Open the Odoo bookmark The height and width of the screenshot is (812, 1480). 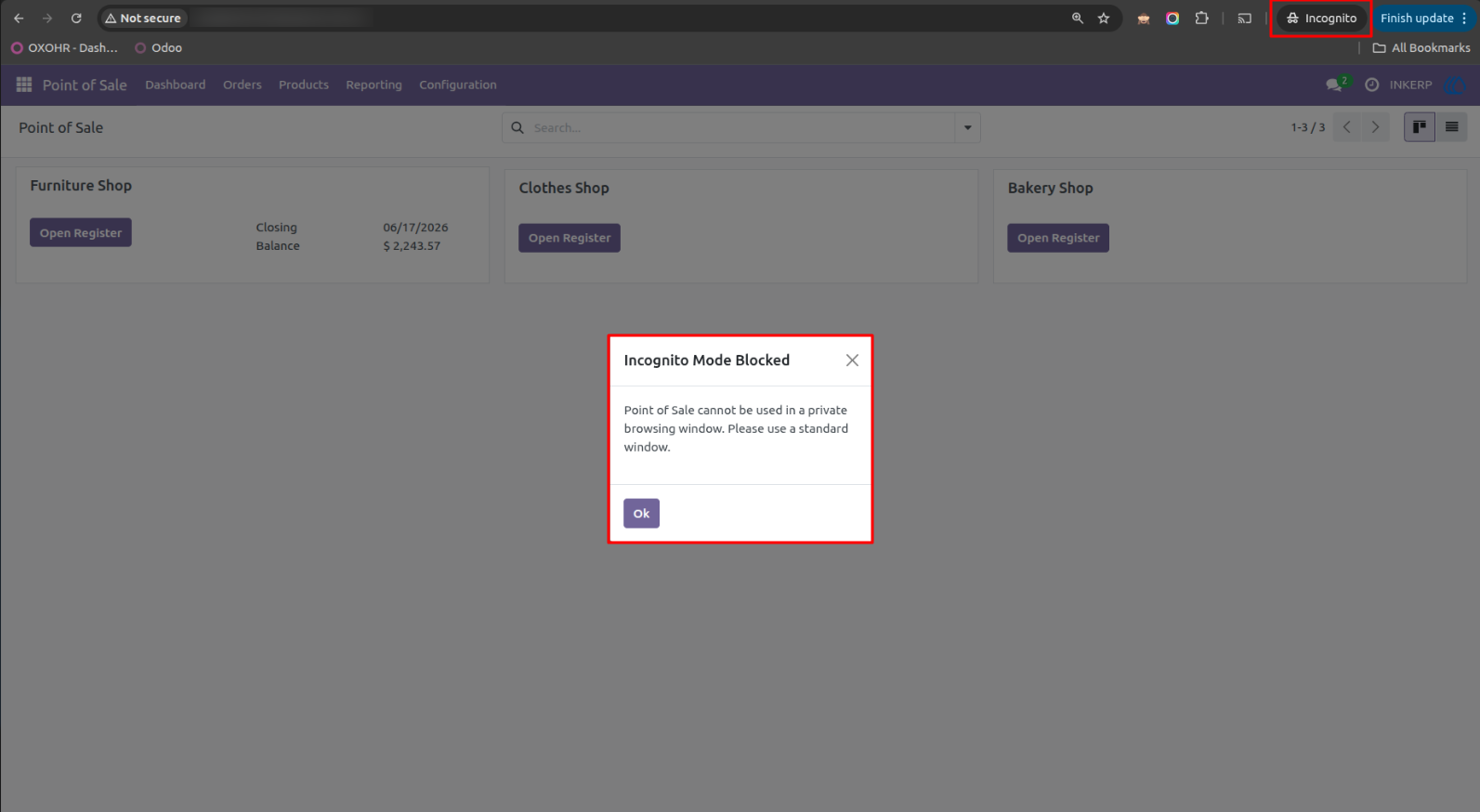[x=159, y=47]
